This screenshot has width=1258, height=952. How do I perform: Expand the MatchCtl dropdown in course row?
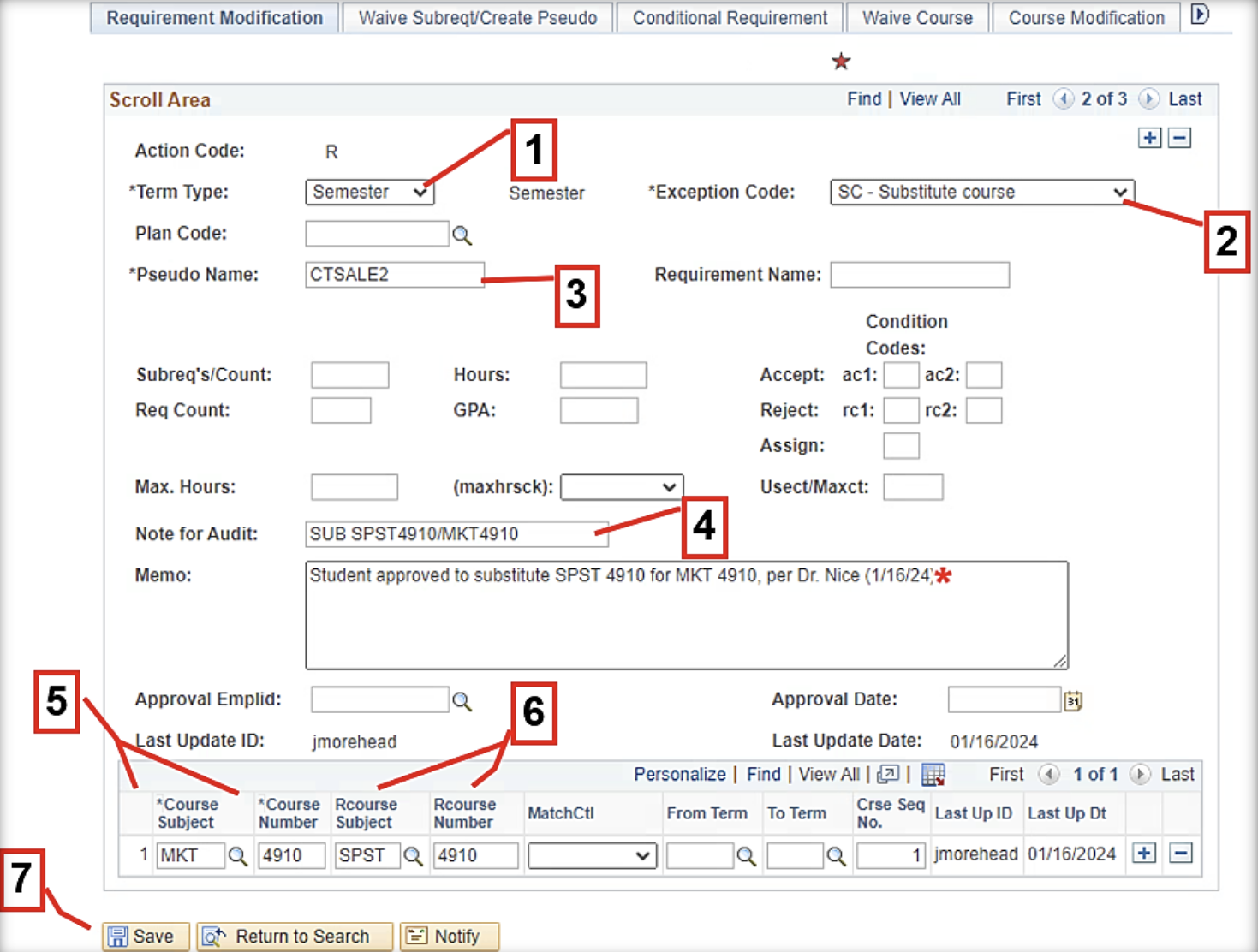(x=592, y=856)
